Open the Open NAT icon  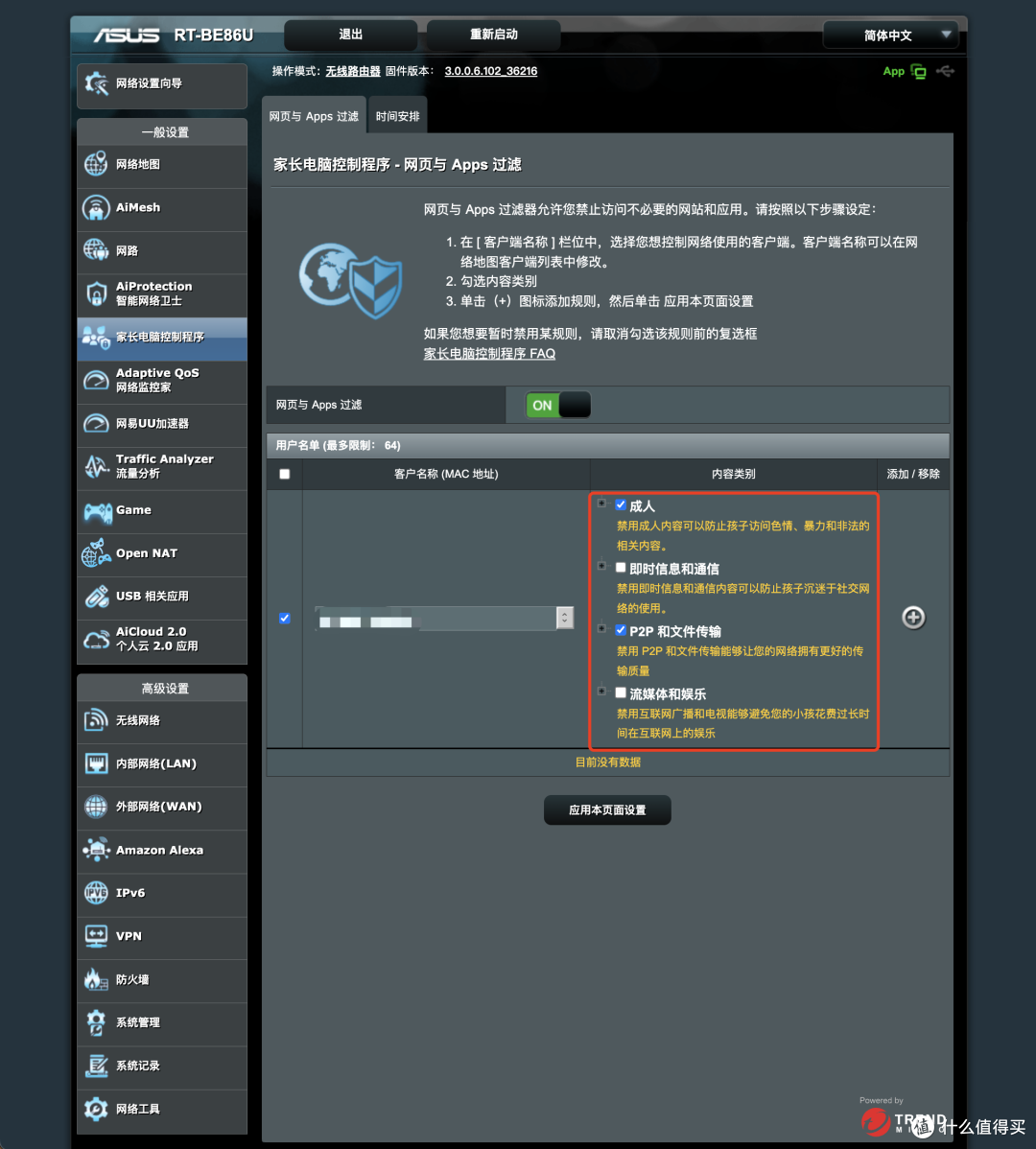click(x=96, y=553)
